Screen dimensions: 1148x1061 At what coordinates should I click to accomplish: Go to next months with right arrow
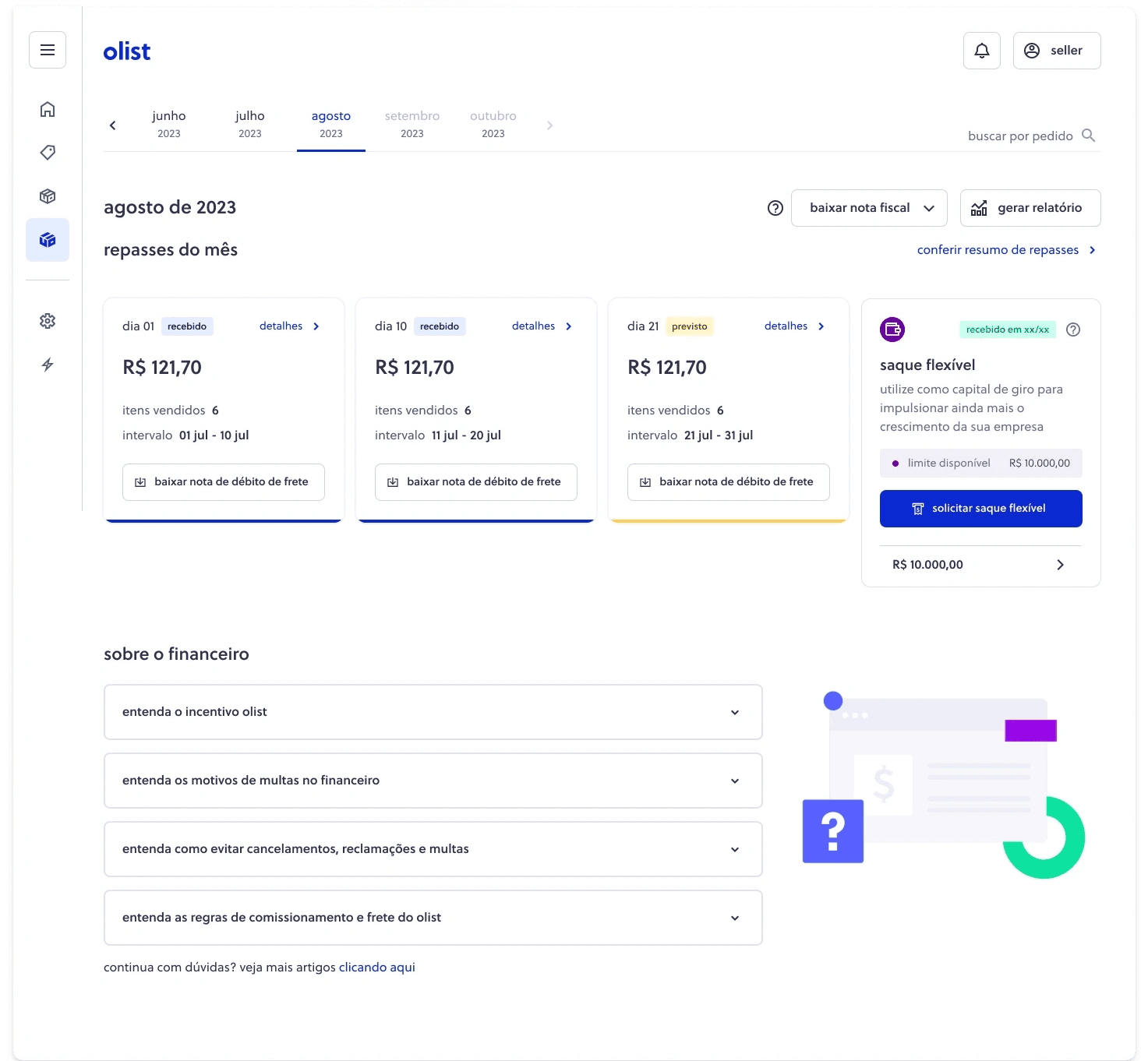coord(549,125)
